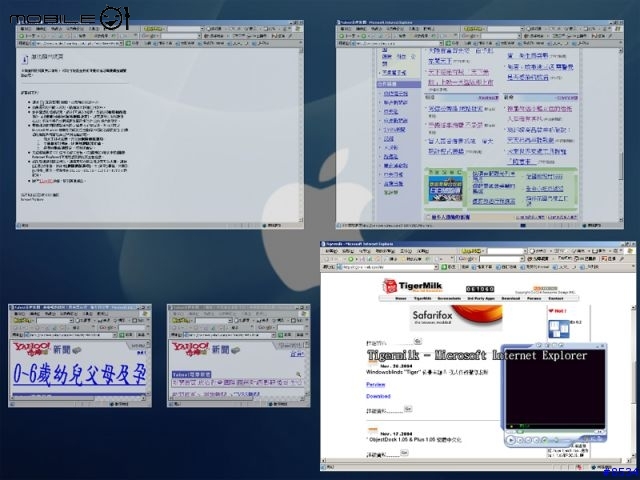
Task: Click the large blue 0~6歲幼兒父母及孕 headline link
Action: 79,374
